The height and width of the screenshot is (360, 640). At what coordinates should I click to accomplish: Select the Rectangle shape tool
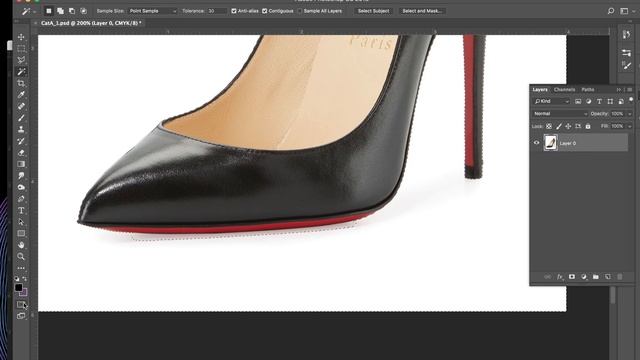(x=21, y=233)
